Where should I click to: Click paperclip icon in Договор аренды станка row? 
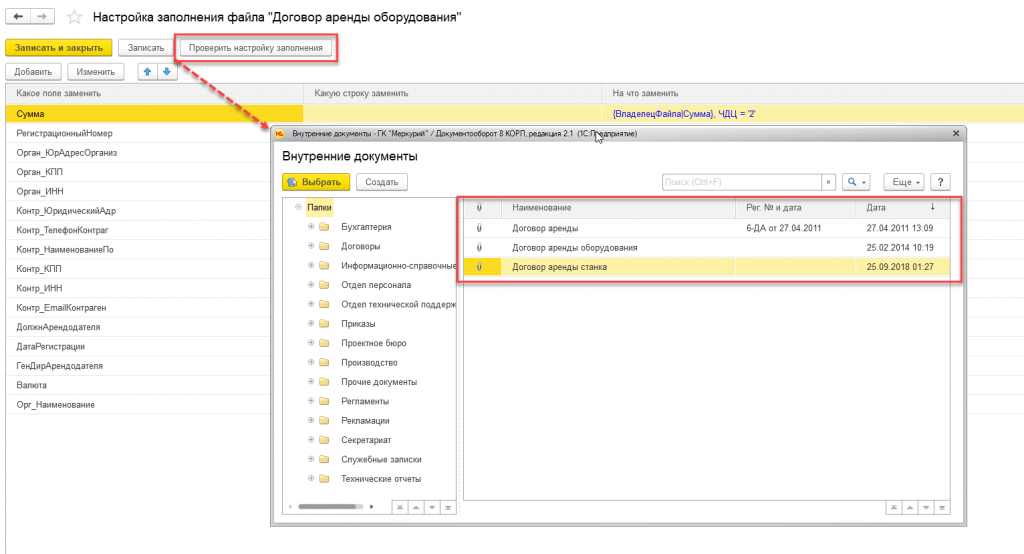point(479,267)
